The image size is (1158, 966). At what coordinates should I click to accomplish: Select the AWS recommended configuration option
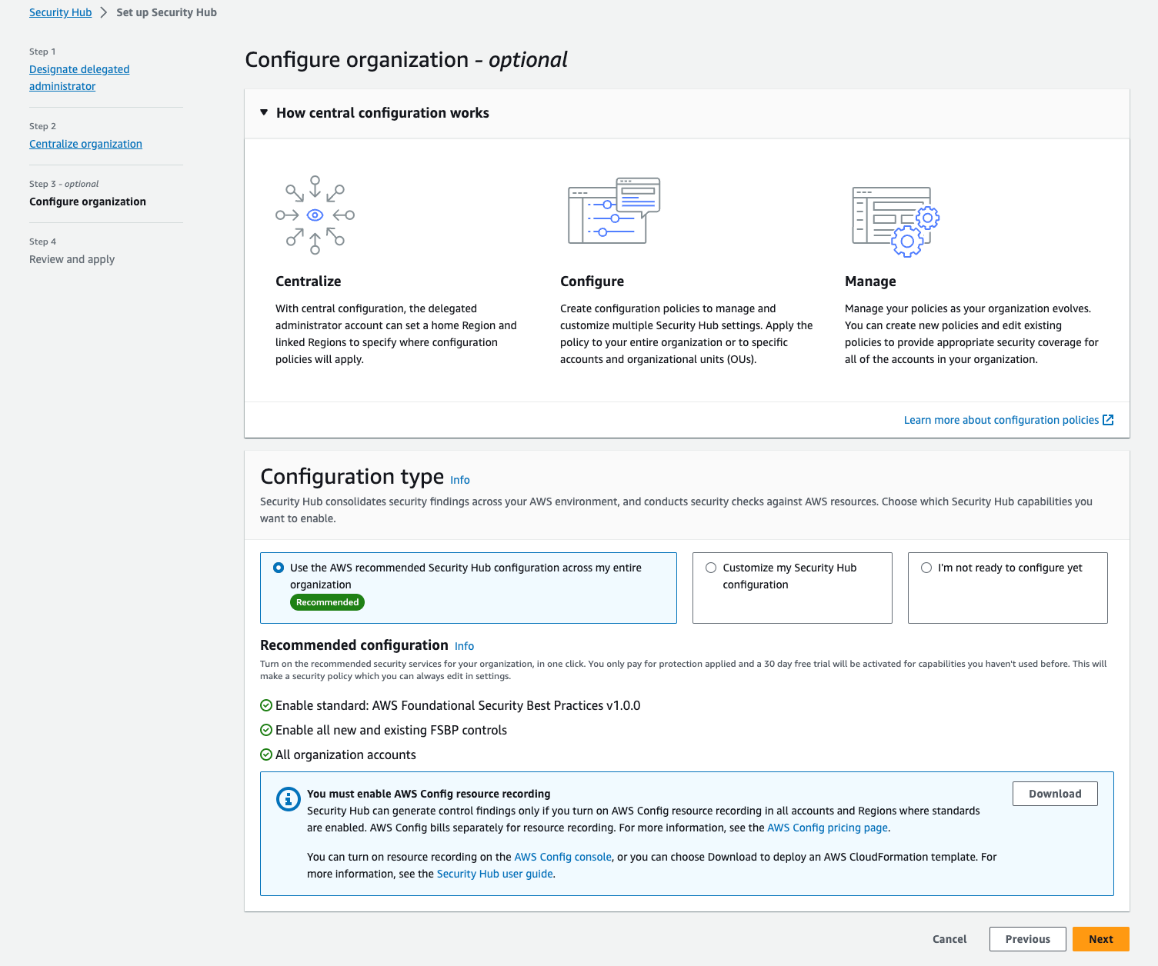click(x=279, y=567)
